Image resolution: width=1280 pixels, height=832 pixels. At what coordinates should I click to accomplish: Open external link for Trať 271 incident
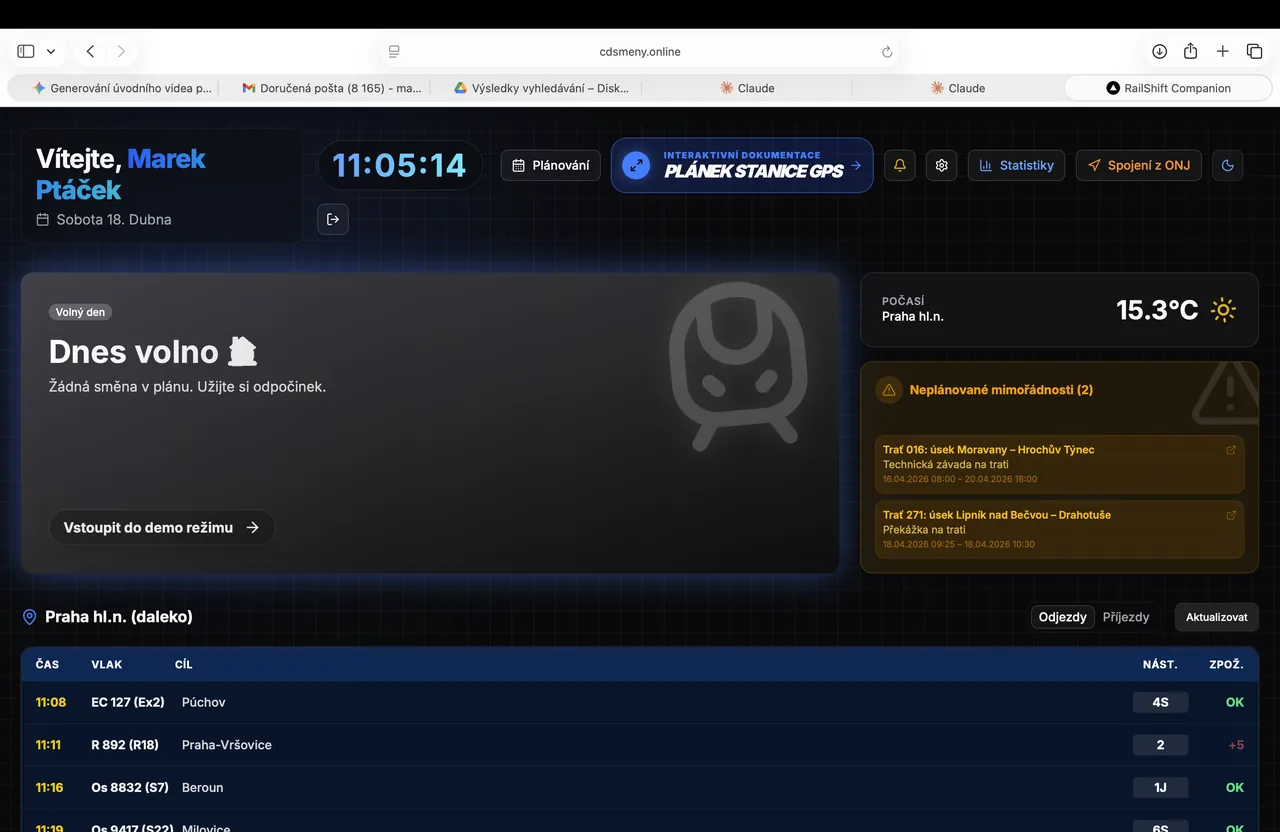(x=1231, y=515)
